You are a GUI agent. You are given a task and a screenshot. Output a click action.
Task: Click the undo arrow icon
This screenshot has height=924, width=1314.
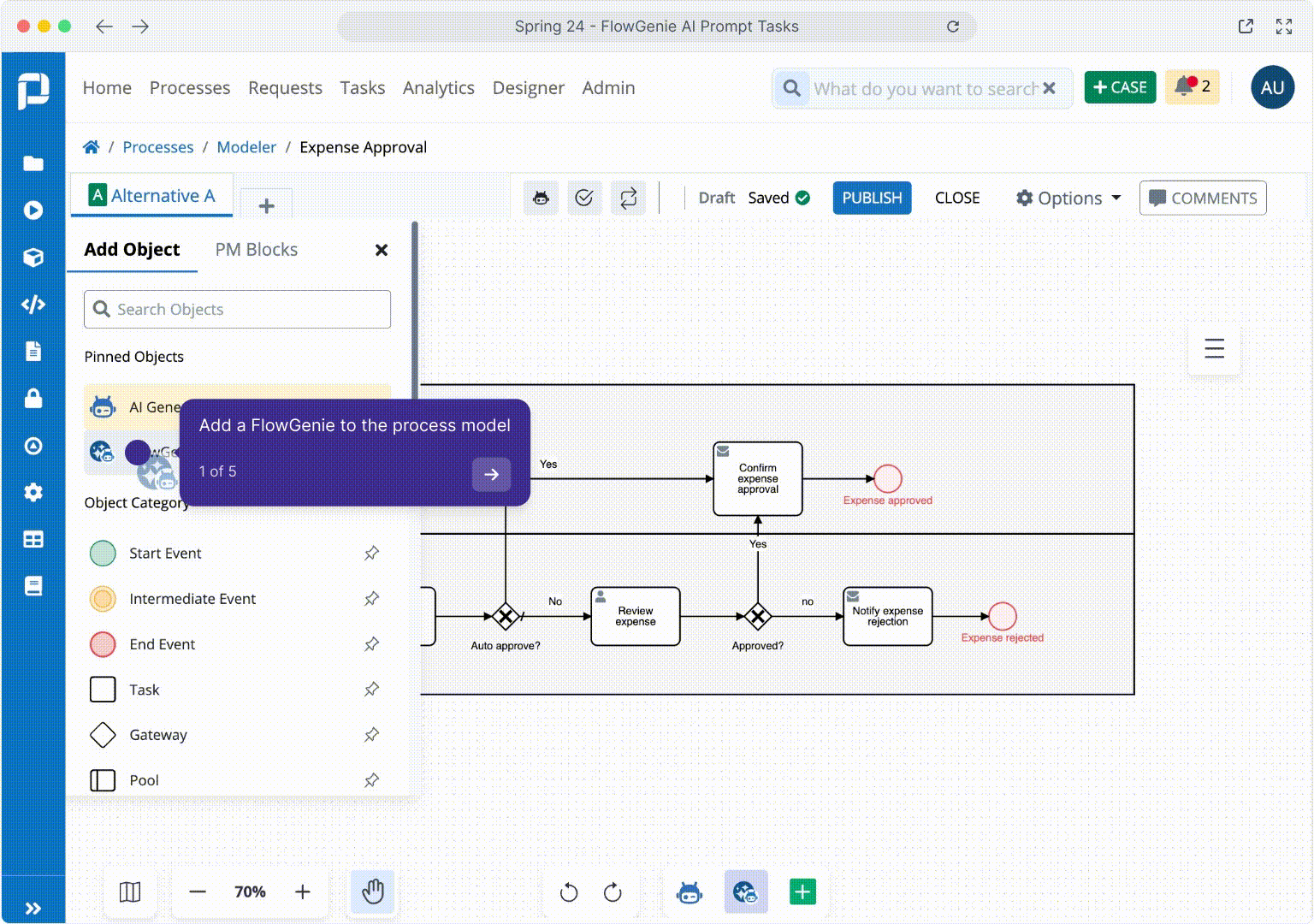(568, 892)
